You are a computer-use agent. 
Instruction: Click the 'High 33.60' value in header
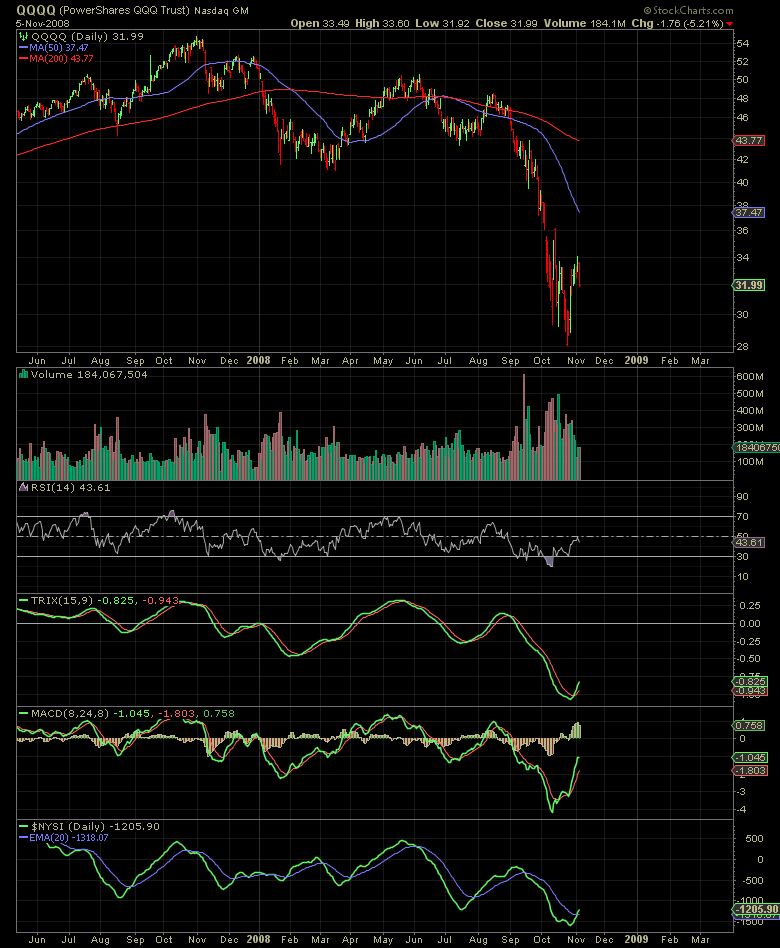pos(382,24)
